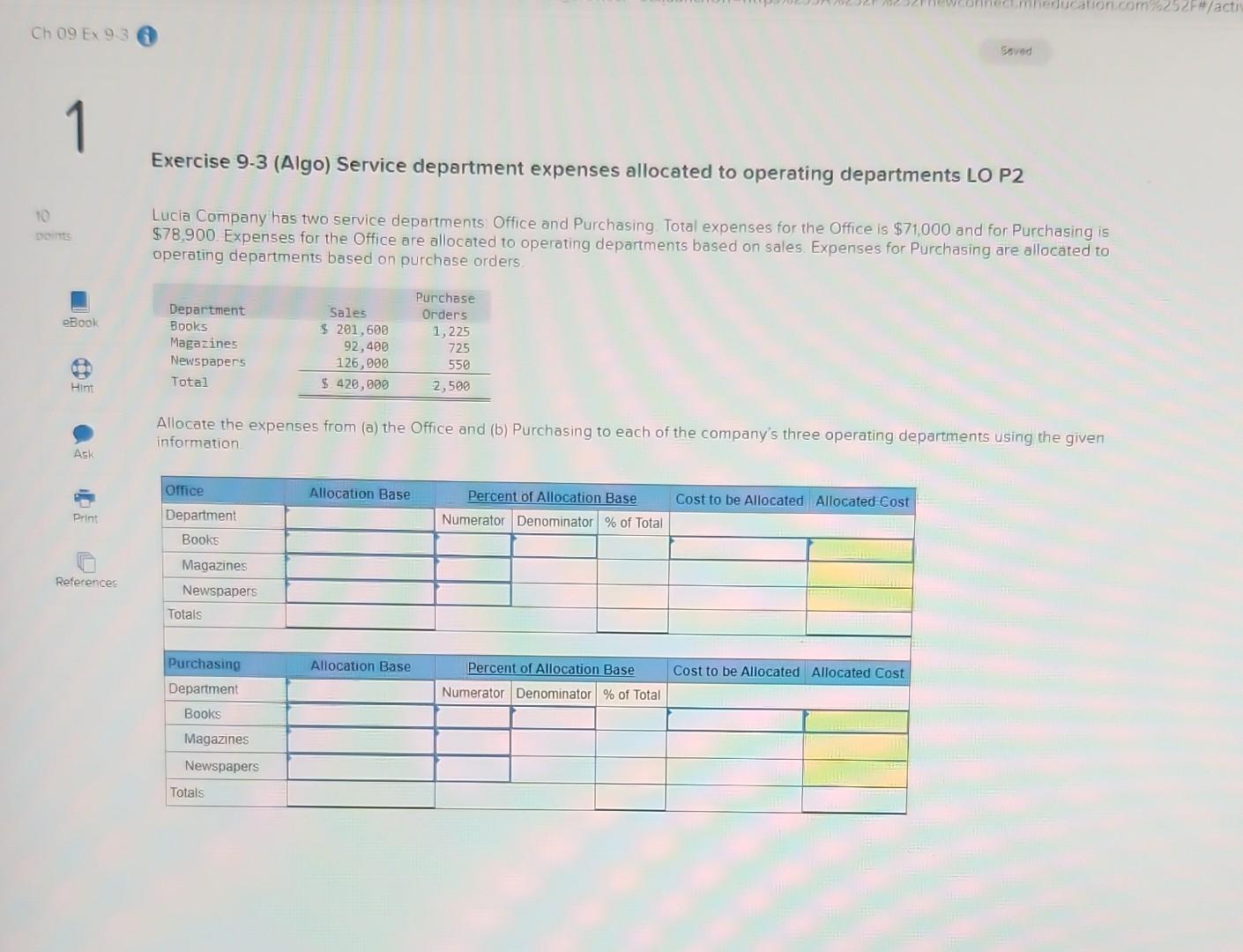Screen dimensions: 1243x952
Task: Open the Allocation Base dropdown in Purchasing Books row
Action: (x=360, y=716)
